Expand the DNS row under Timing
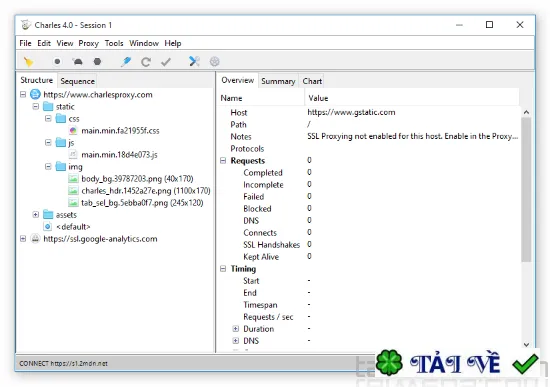Screen dimensions: 550x387 (x=236, y=341)
